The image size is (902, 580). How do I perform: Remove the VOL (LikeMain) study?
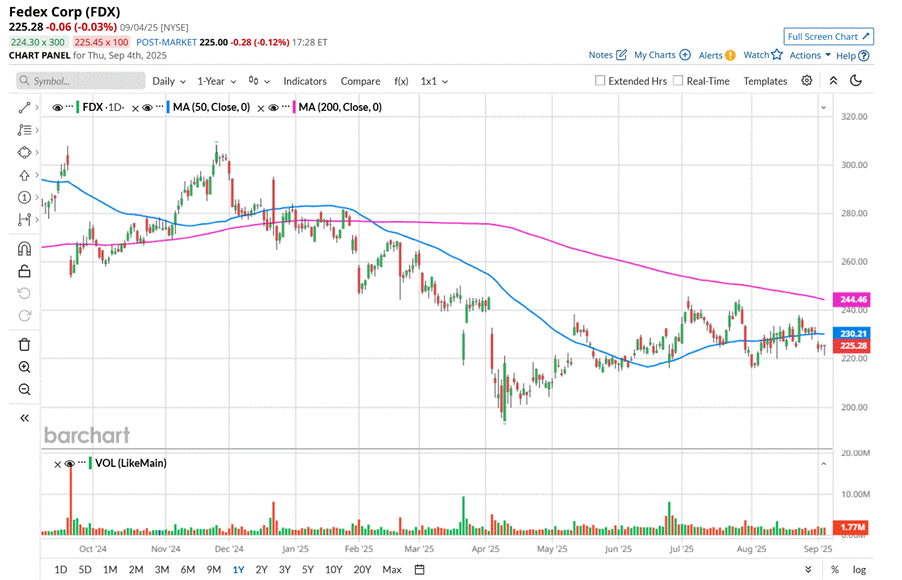(x=58, y=464)
